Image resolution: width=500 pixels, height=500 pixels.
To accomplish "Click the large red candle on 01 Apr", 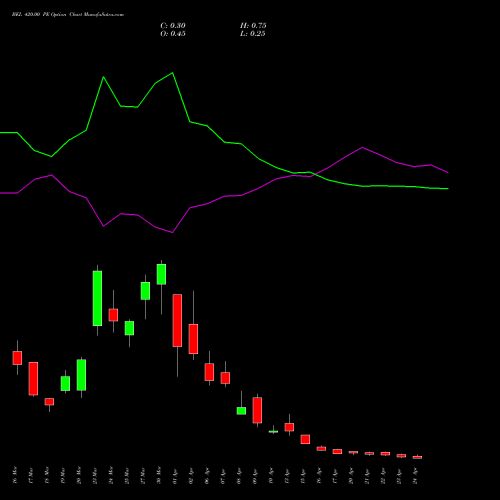I will pos(177,320).
